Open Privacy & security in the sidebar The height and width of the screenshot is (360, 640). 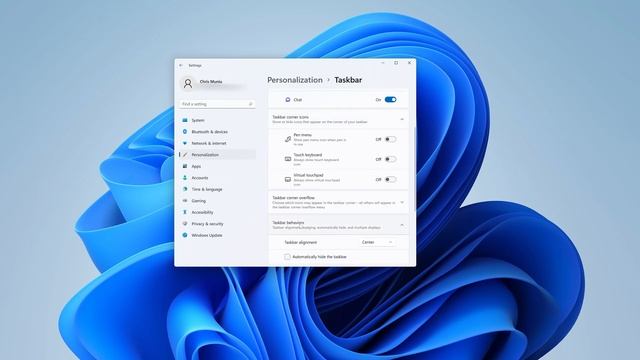coord(217,224)
